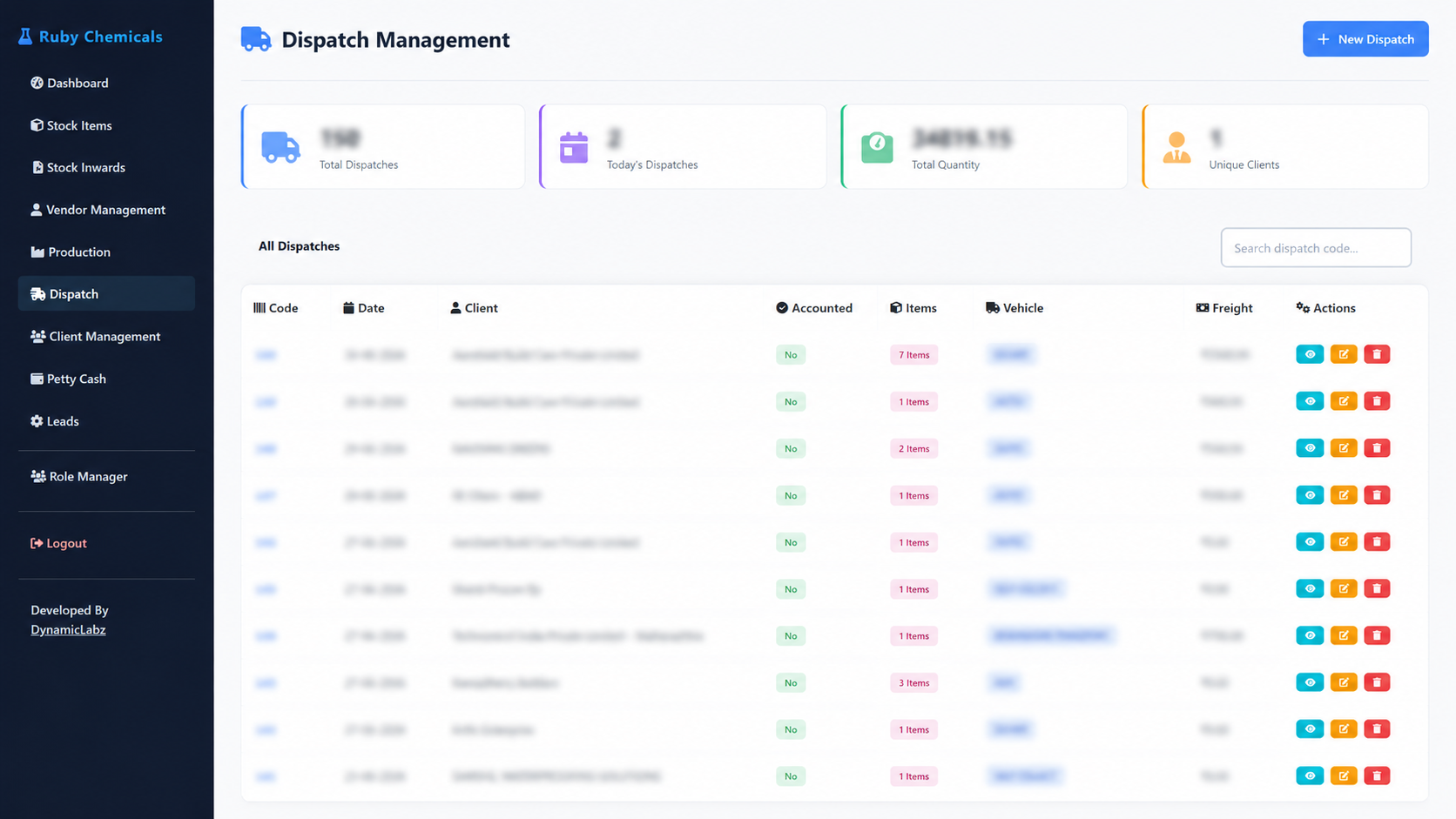Viewport: 1456px width, 819px height.
Task: Click the 'No' badge in the 3 Items row
Action: click(791, 683)
